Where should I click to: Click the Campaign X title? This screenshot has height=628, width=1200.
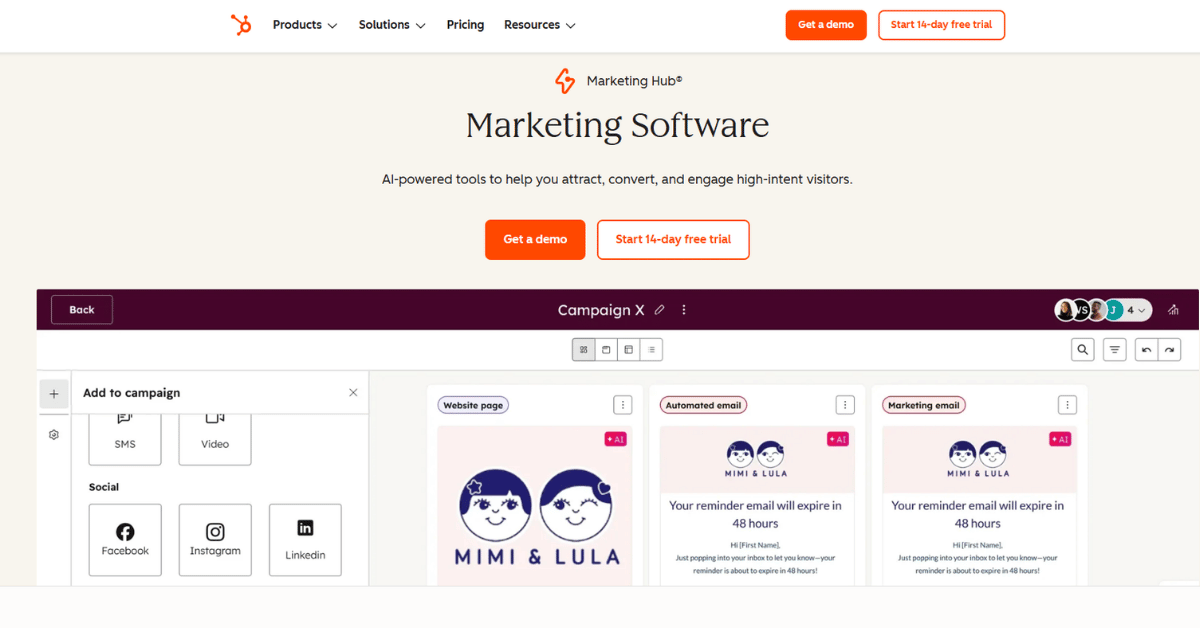click(601, 310)
